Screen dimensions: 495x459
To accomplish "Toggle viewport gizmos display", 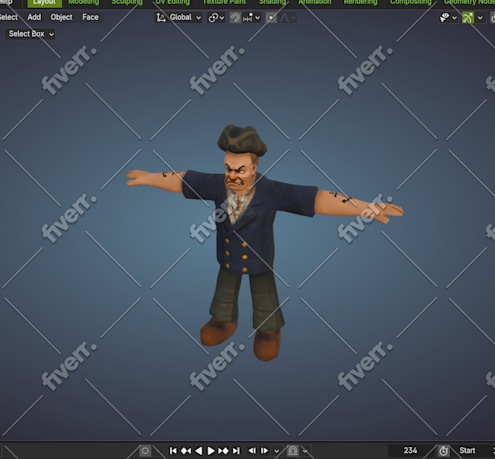I will 468,18.
